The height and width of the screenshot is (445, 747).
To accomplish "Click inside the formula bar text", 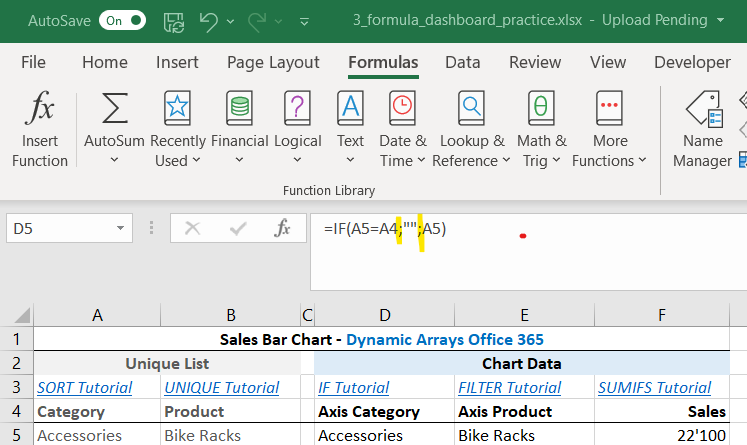I will coord(385,229).
